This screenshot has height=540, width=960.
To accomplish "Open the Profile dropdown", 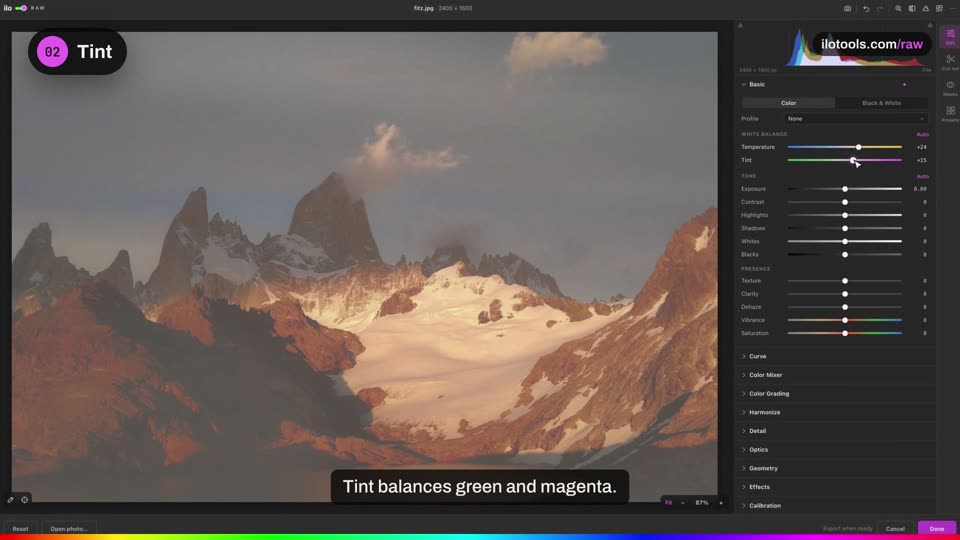I will tap(856, 119).
